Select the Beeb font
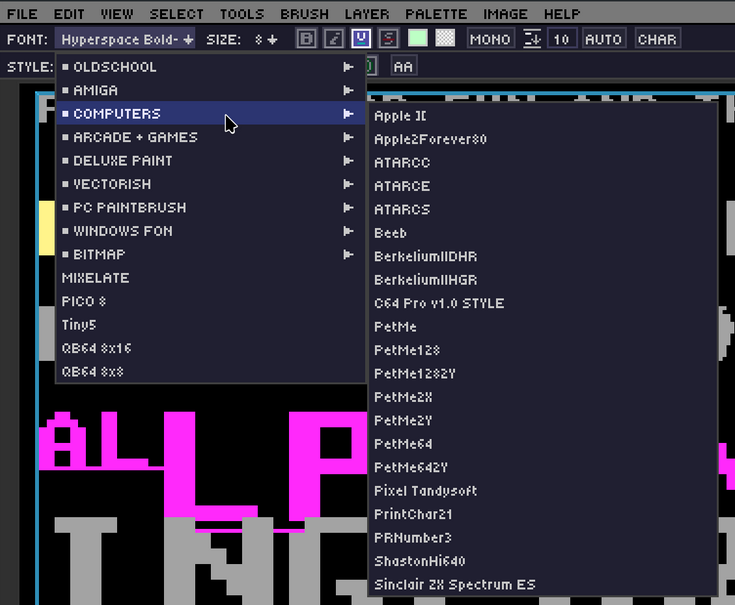 point(543,233)
